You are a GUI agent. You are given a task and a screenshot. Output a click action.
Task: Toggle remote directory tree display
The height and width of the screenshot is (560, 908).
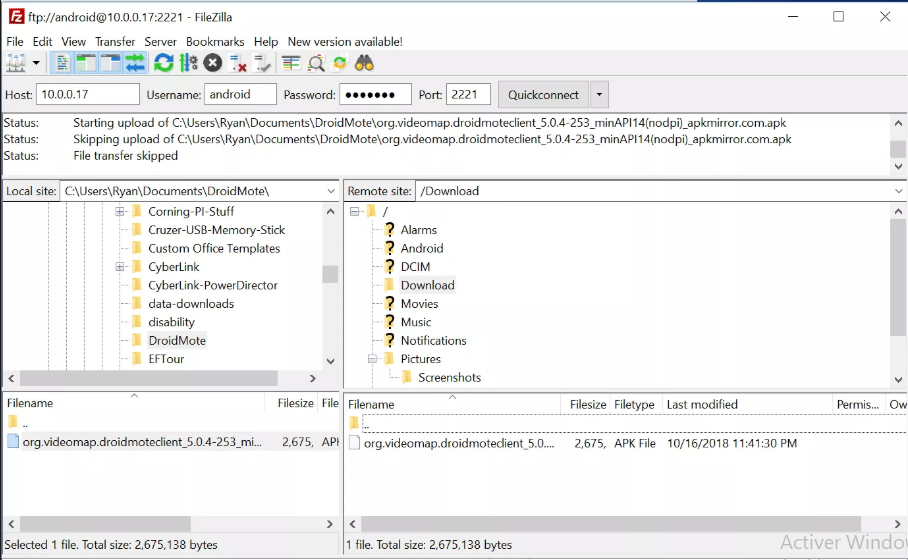[x=110, y=63]
